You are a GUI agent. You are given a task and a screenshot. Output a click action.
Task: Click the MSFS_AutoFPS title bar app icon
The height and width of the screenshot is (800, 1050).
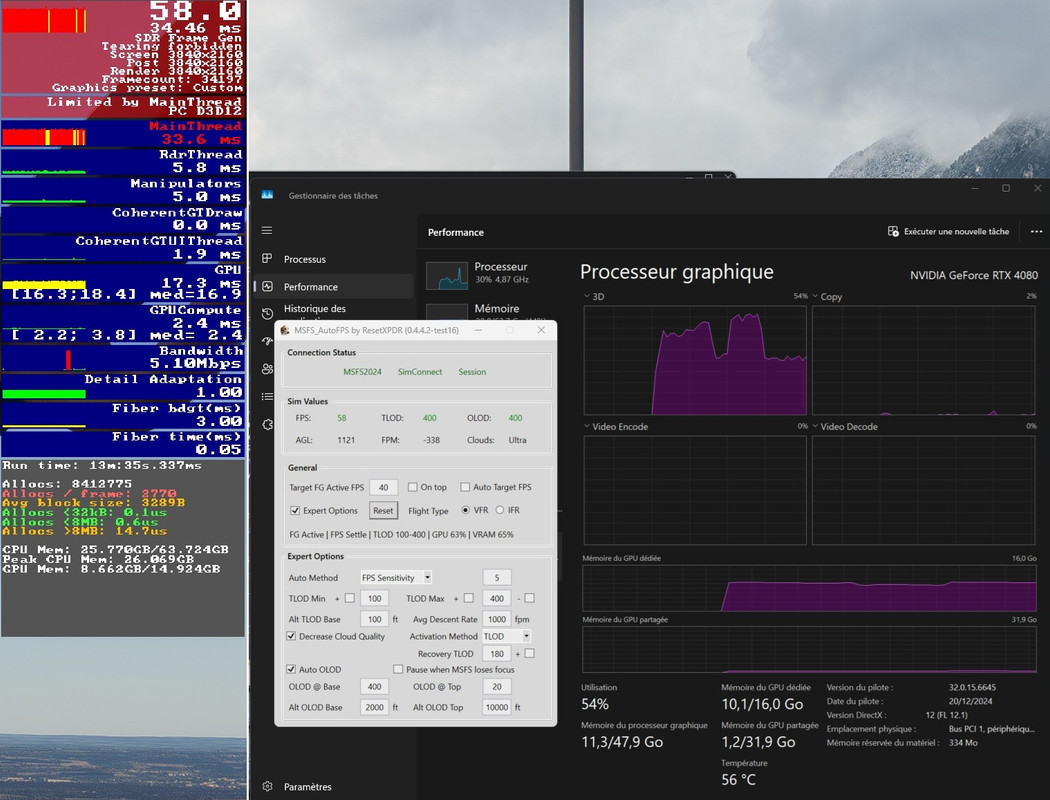tap(285, 330)
